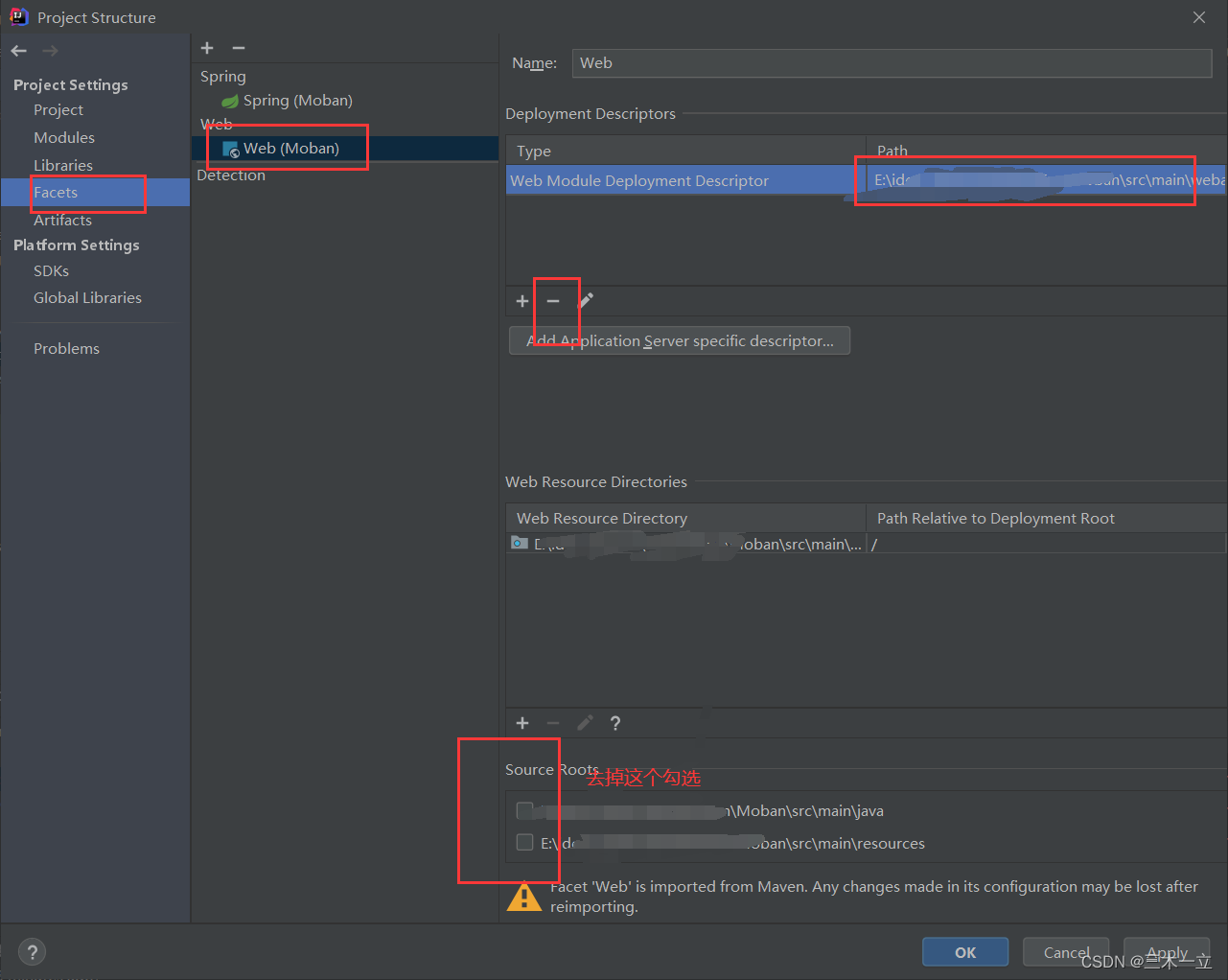Add a web resource directory

[522, 723]
